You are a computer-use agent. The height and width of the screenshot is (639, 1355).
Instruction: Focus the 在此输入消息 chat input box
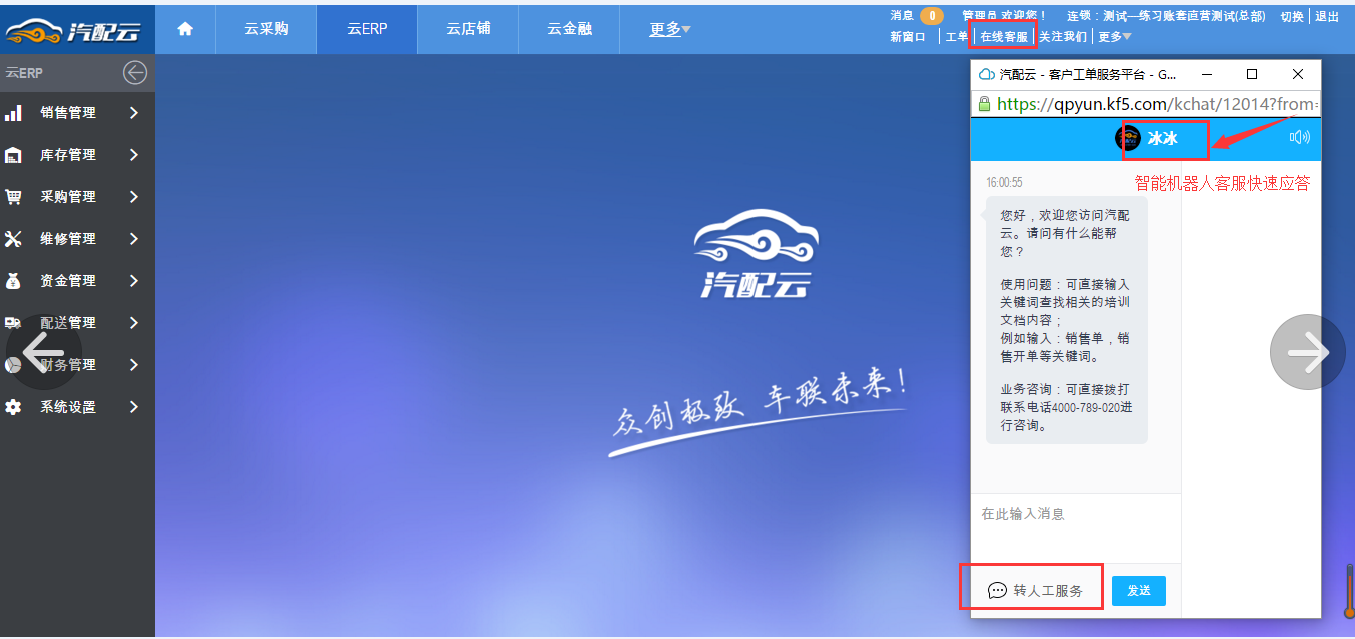tap(1076, 527)
